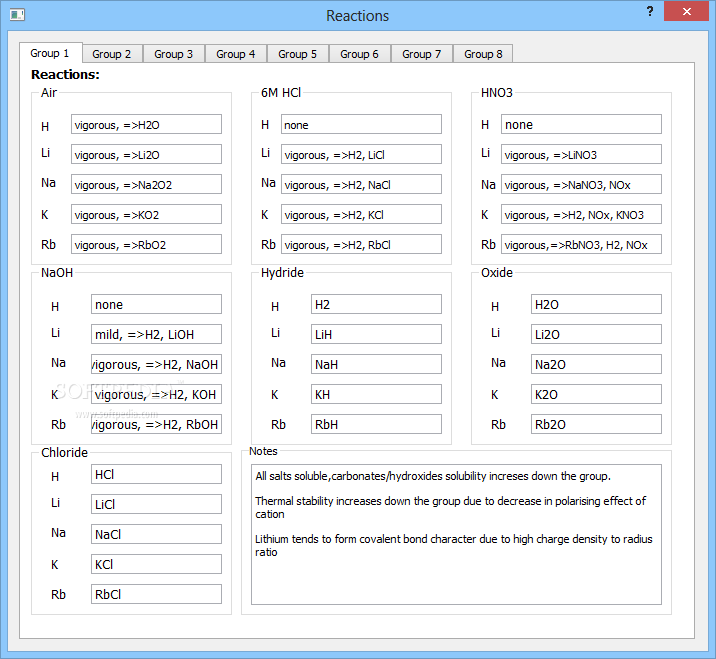Click the Chloride field containing NaCl
Screen dimensions: 716x659
[156, 534]
